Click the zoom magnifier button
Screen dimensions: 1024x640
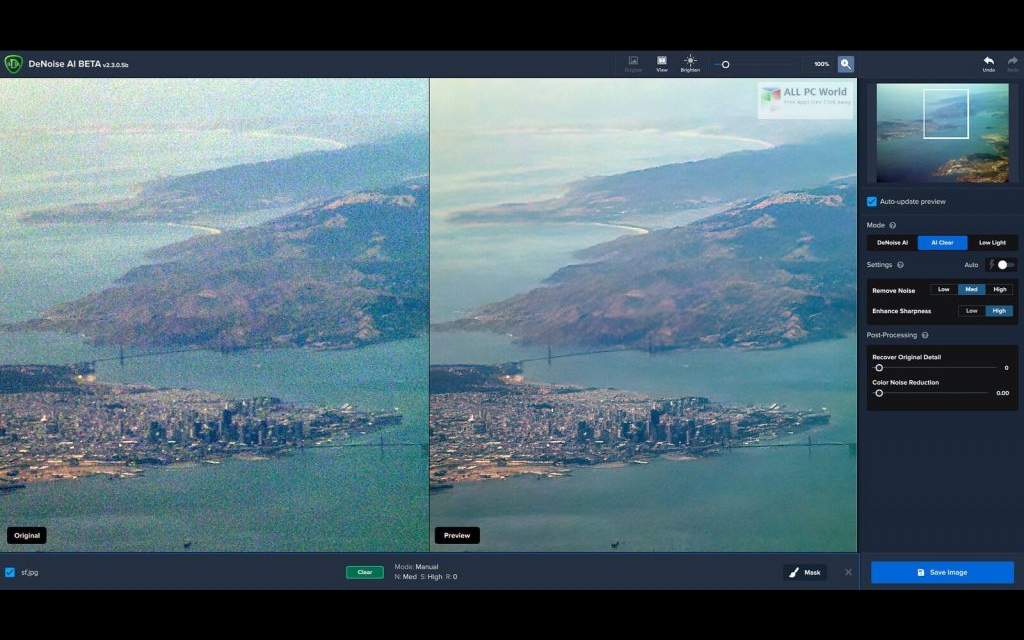click(846, 64)
